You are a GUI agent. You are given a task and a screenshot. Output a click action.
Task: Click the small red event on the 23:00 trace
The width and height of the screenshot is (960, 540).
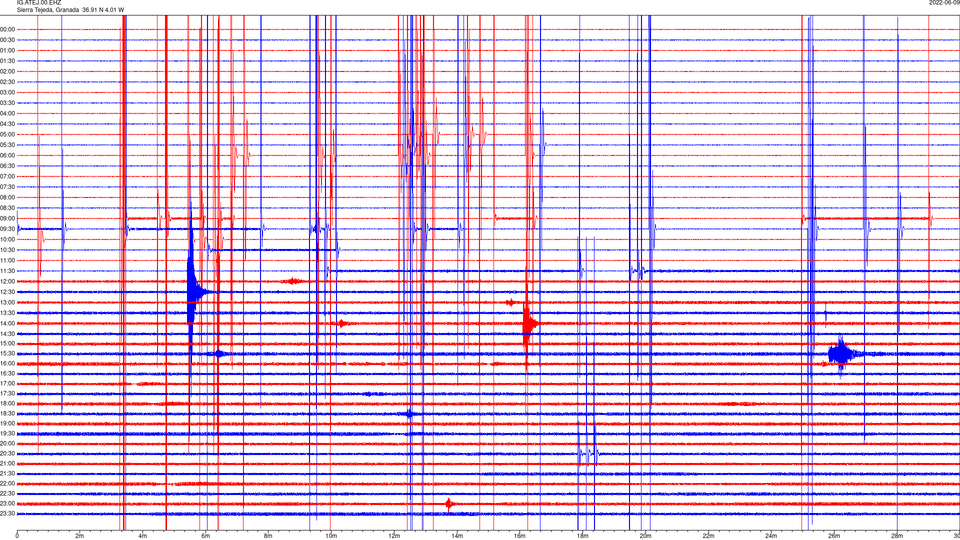click(449, 504)
